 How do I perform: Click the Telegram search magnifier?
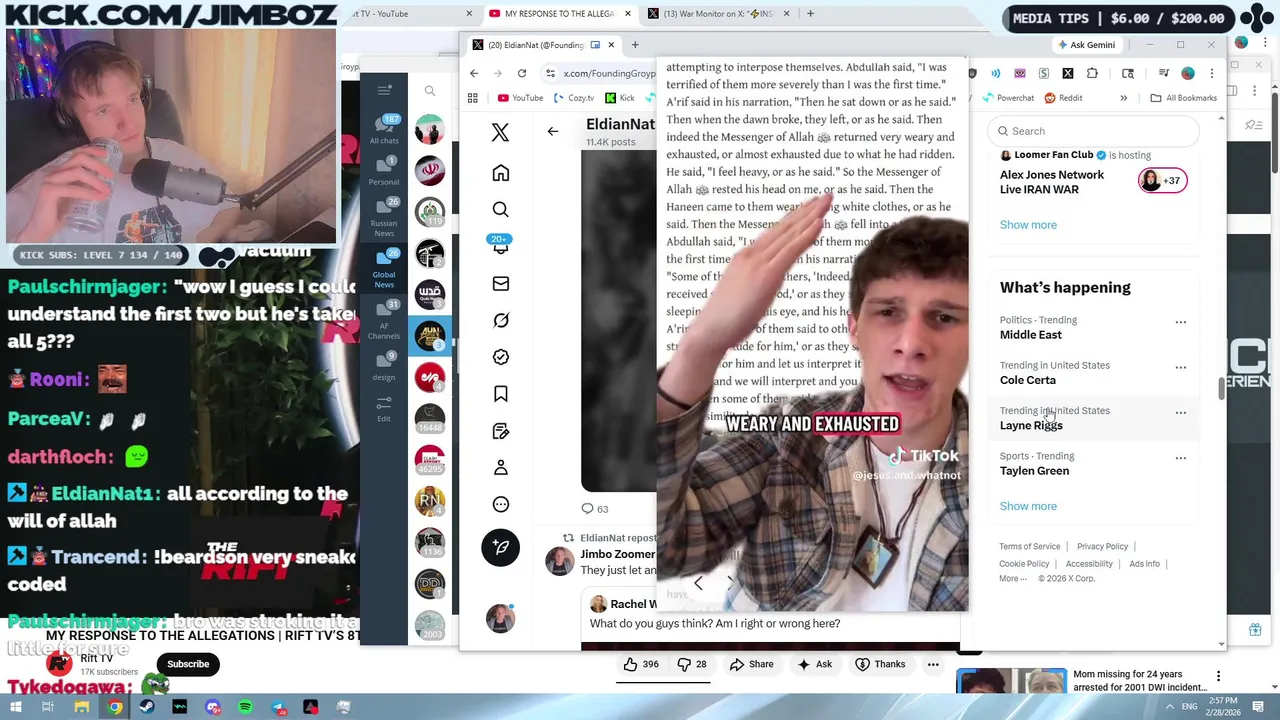(x=430, y=91)
